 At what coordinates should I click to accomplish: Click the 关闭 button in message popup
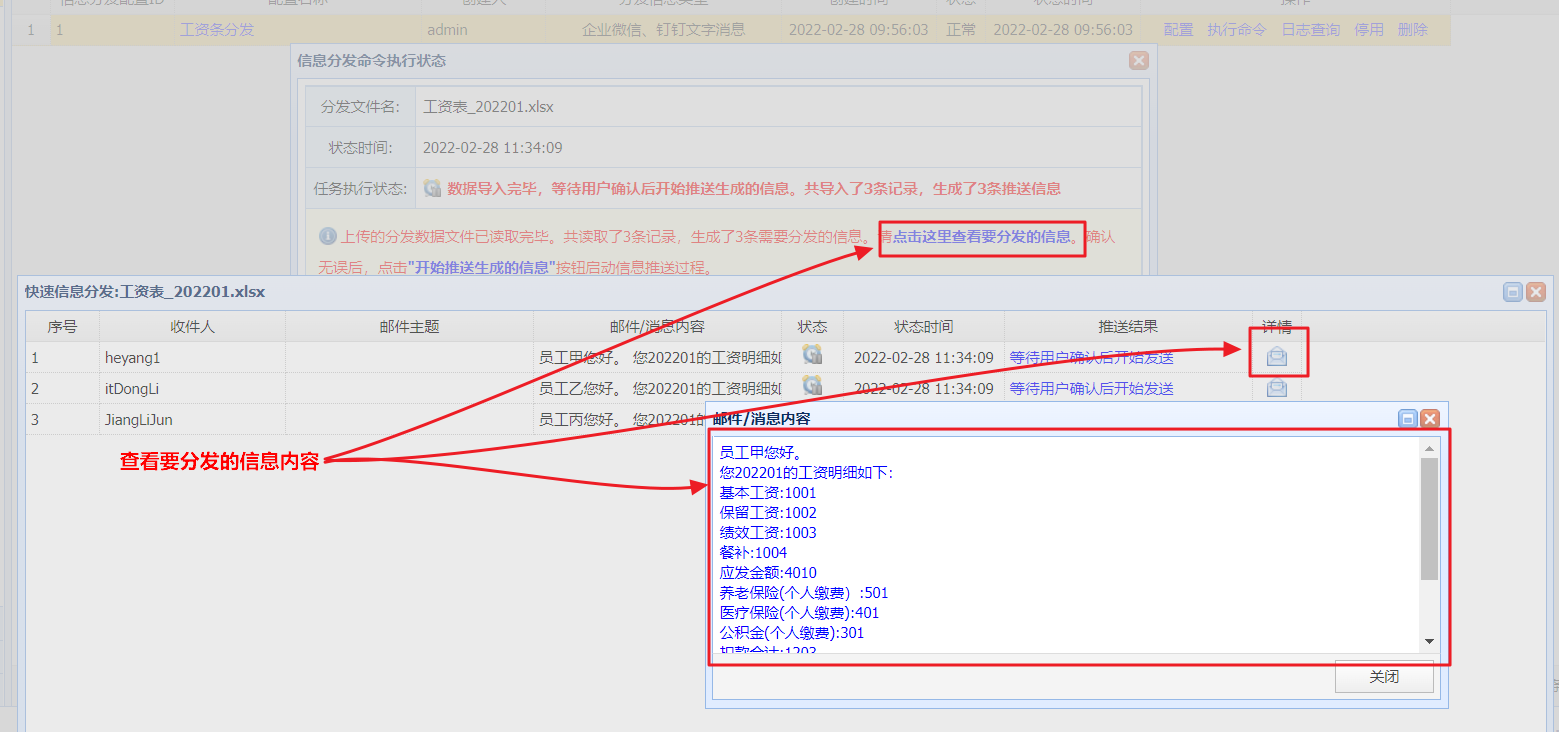click(x=1384, y=677)
